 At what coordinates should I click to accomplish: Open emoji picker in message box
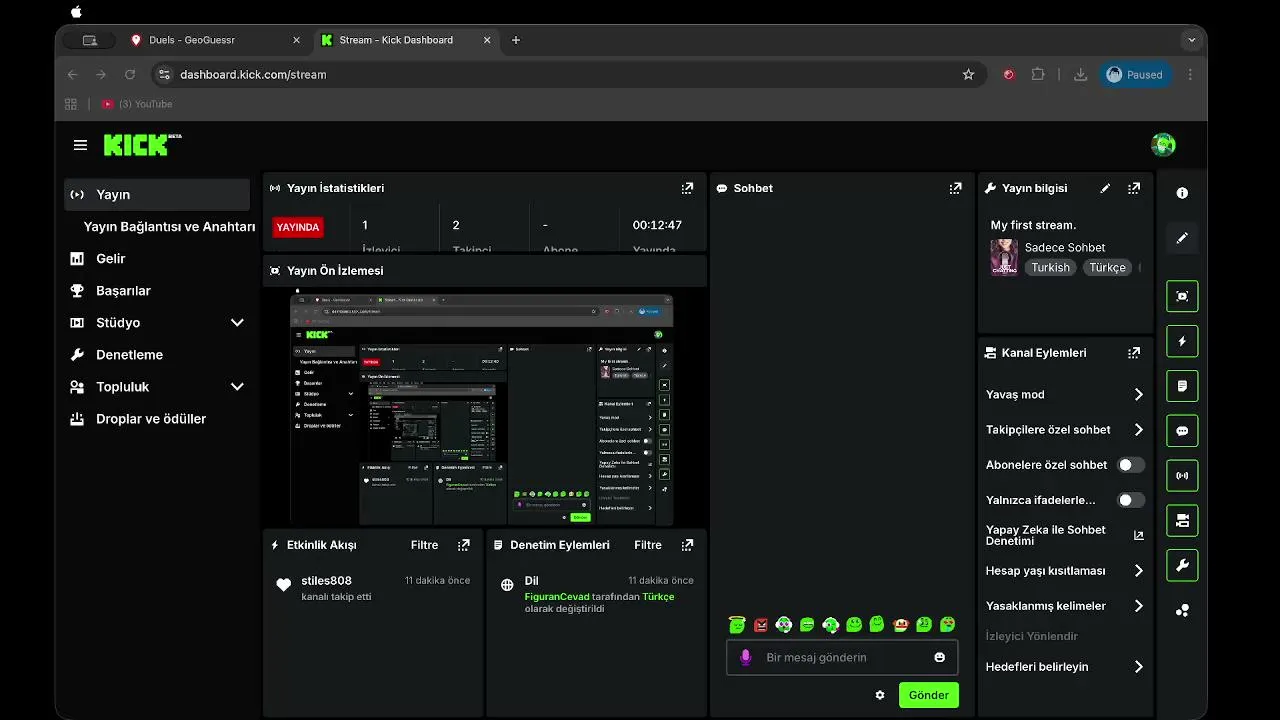pyautogui.click(x=940, y=657)
